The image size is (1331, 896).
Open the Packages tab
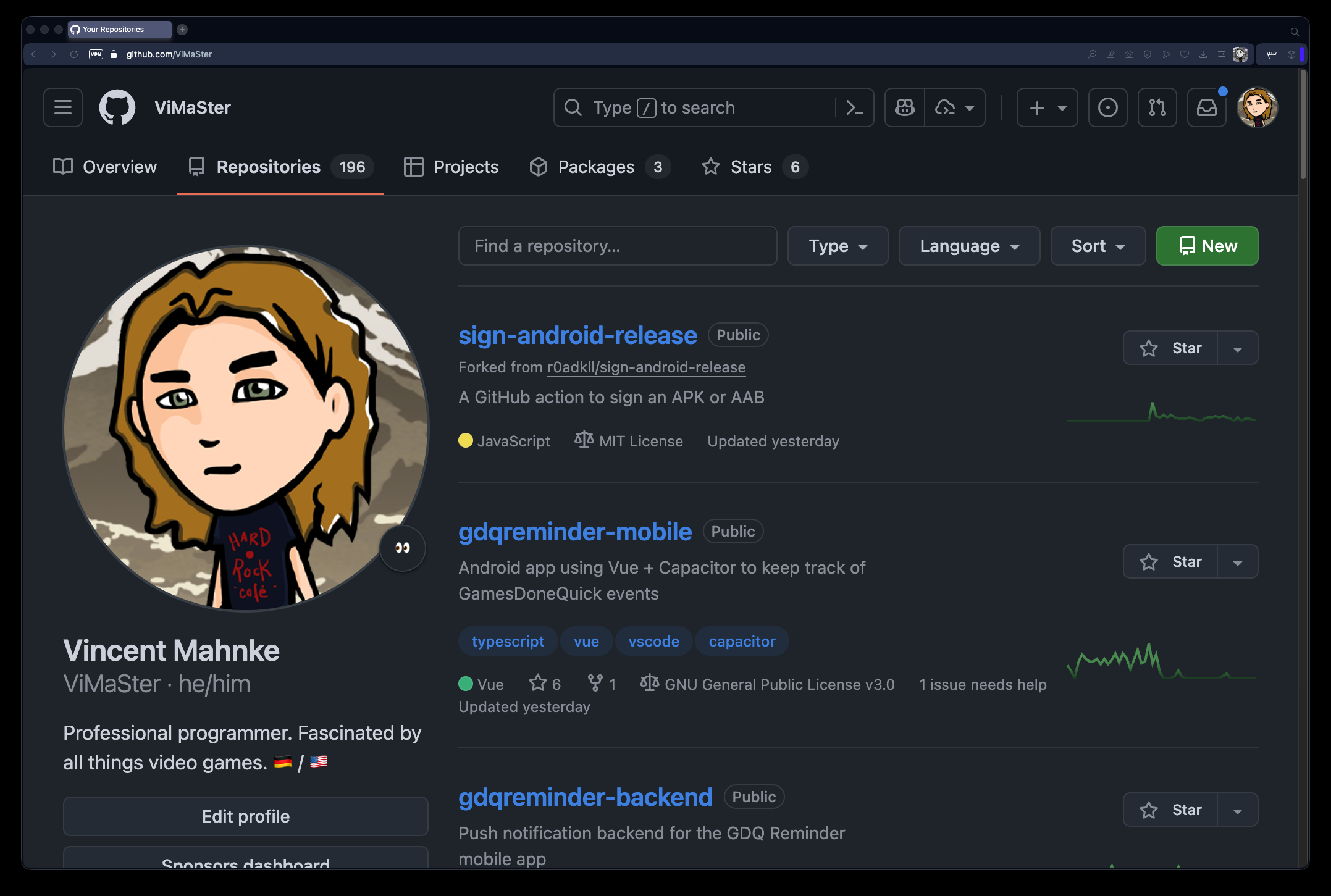pos(596,167)
